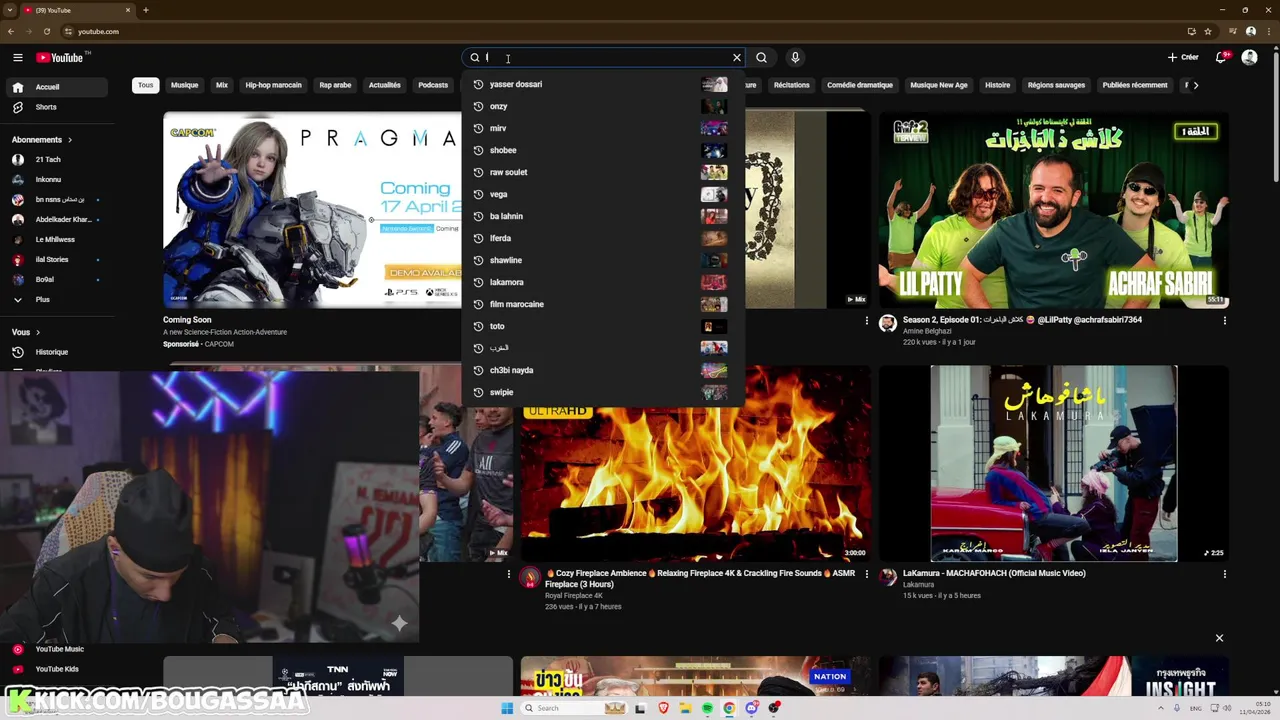Open Cozy Fireplace Ambience video title
The image size is (1280, 720).
[x=700, y=578]
